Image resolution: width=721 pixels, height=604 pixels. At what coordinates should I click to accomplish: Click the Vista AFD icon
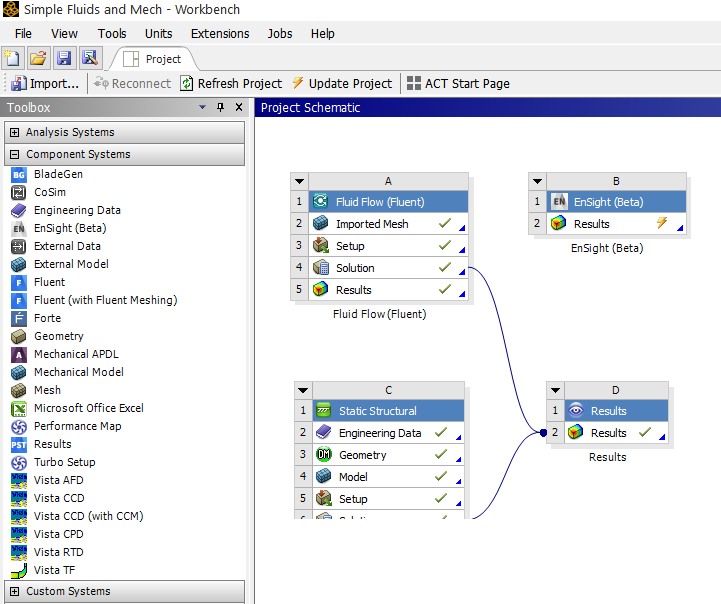coord(19,480)
